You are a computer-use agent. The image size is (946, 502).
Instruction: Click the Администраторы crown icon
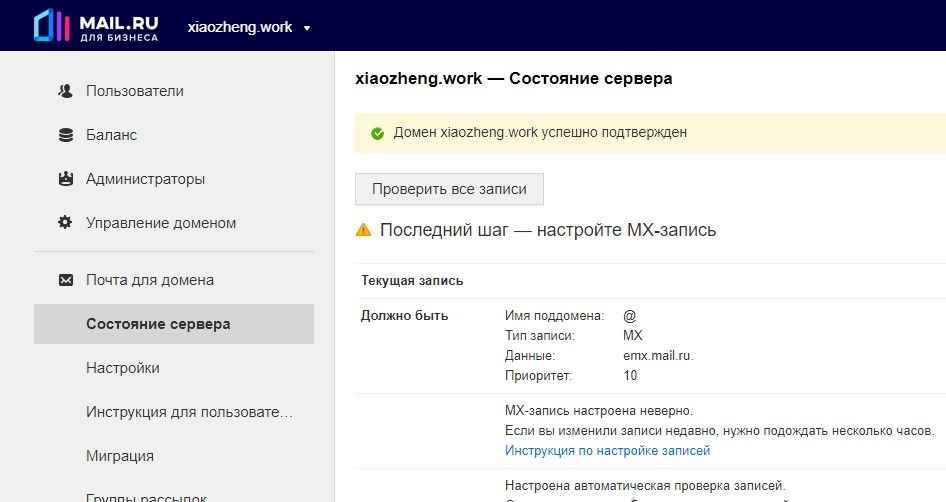(65, 179)
